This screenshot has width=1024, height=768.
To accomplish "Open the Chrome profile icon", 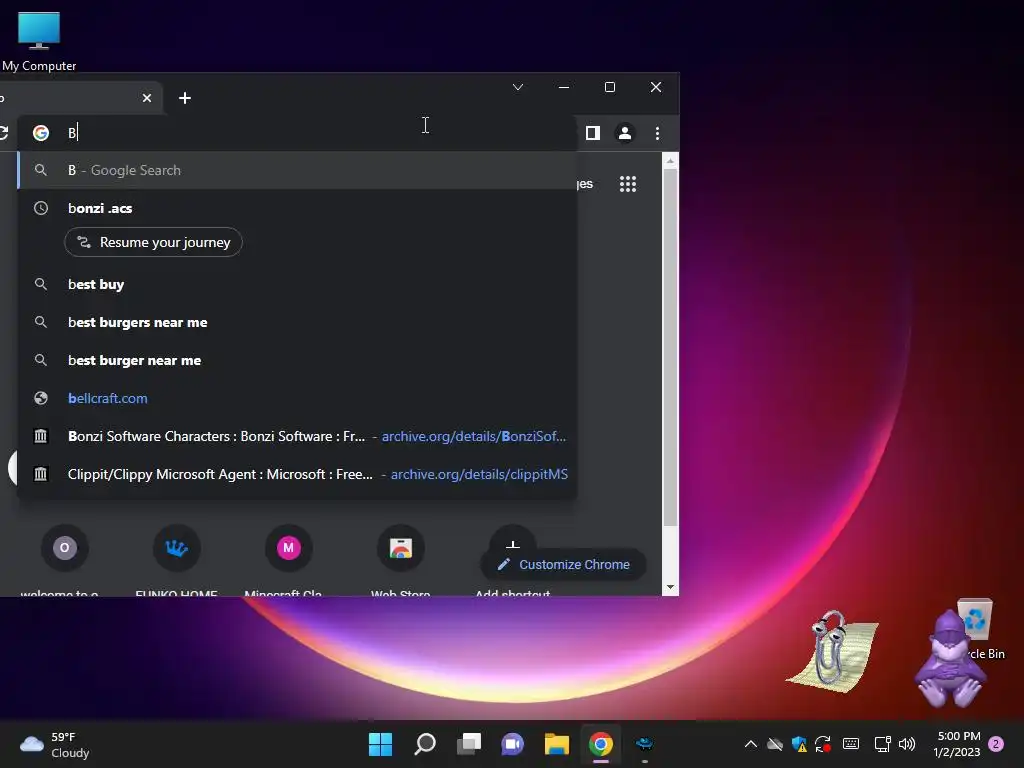I will (625, 133).
